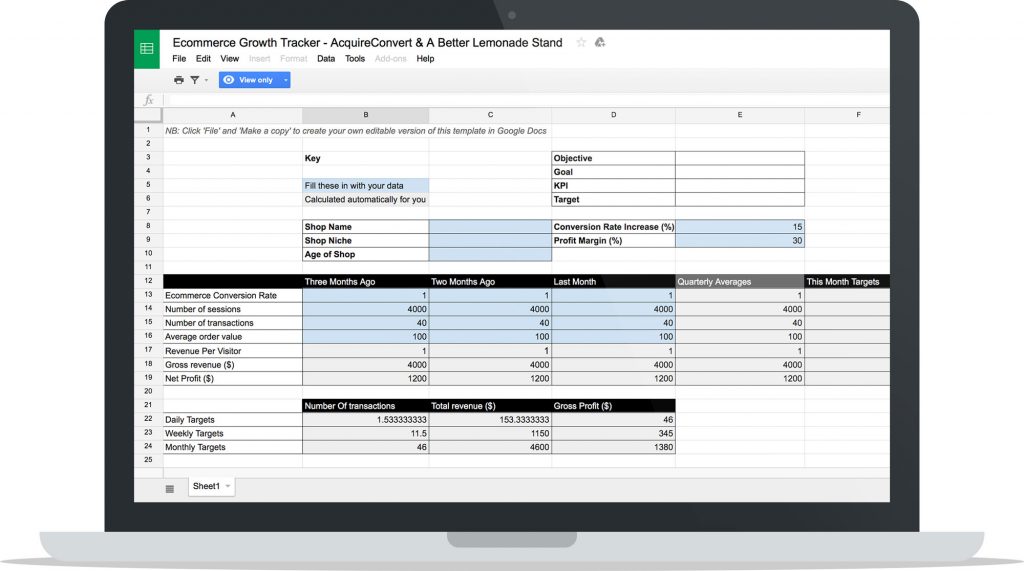Image resolution: width=1024 pixels, height=571 pixels.
Task: Click the Drive status icon beside the star
Action: point(600,42)
